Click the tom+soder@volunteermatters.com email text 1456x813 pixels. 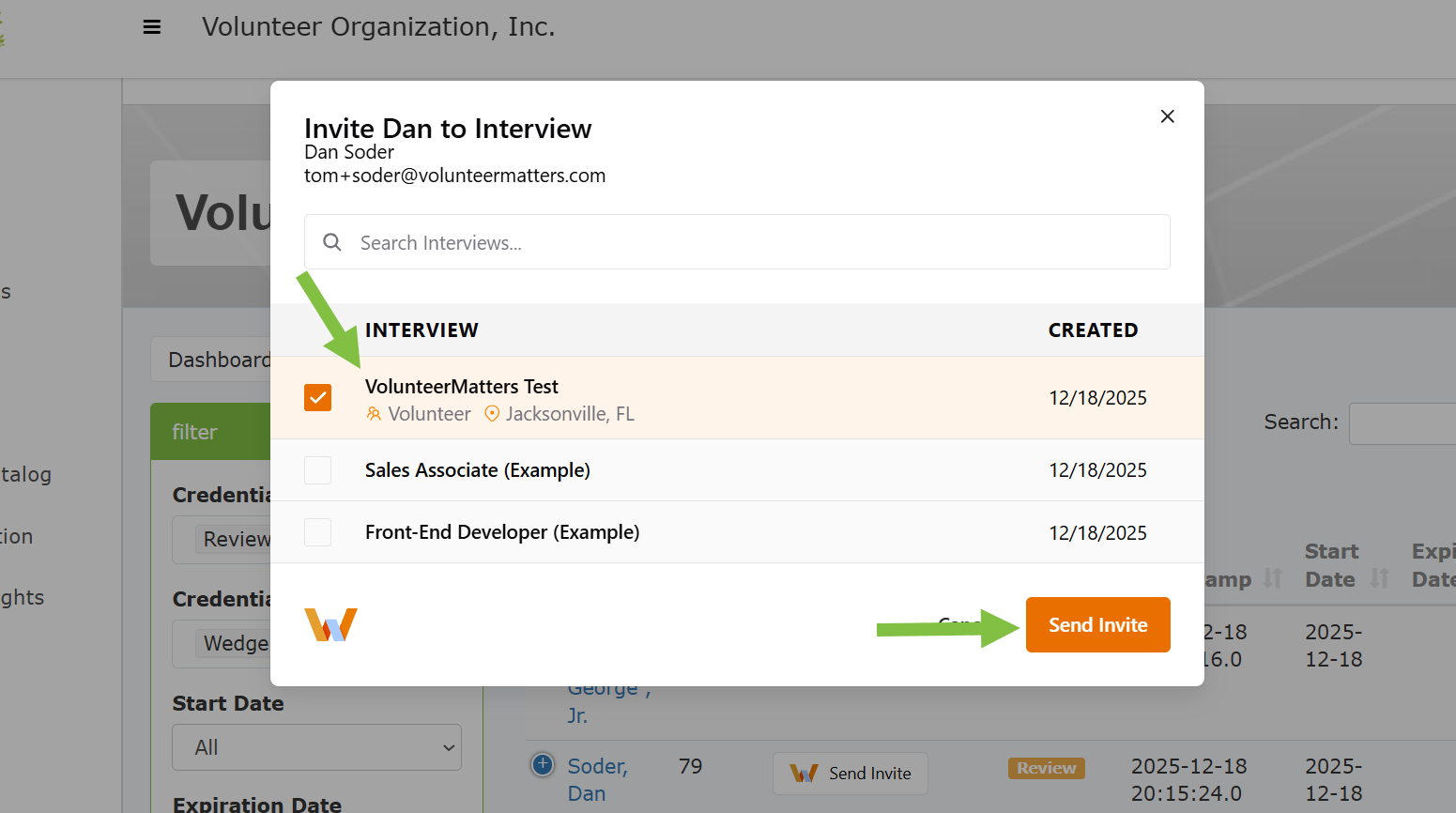point(454,176)
